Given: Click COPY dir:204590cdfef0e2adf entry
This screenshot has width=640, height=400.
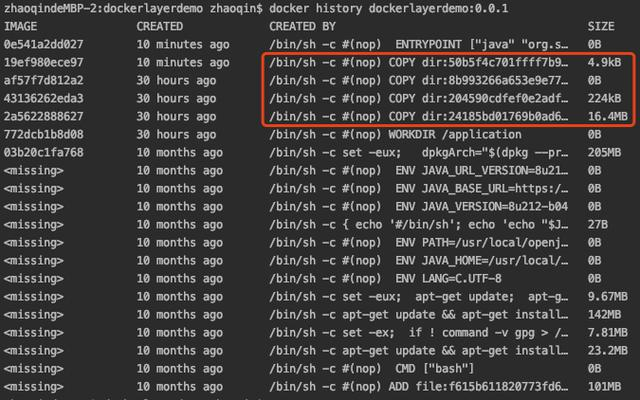Looking at the screenshot, I should point(418,98).
